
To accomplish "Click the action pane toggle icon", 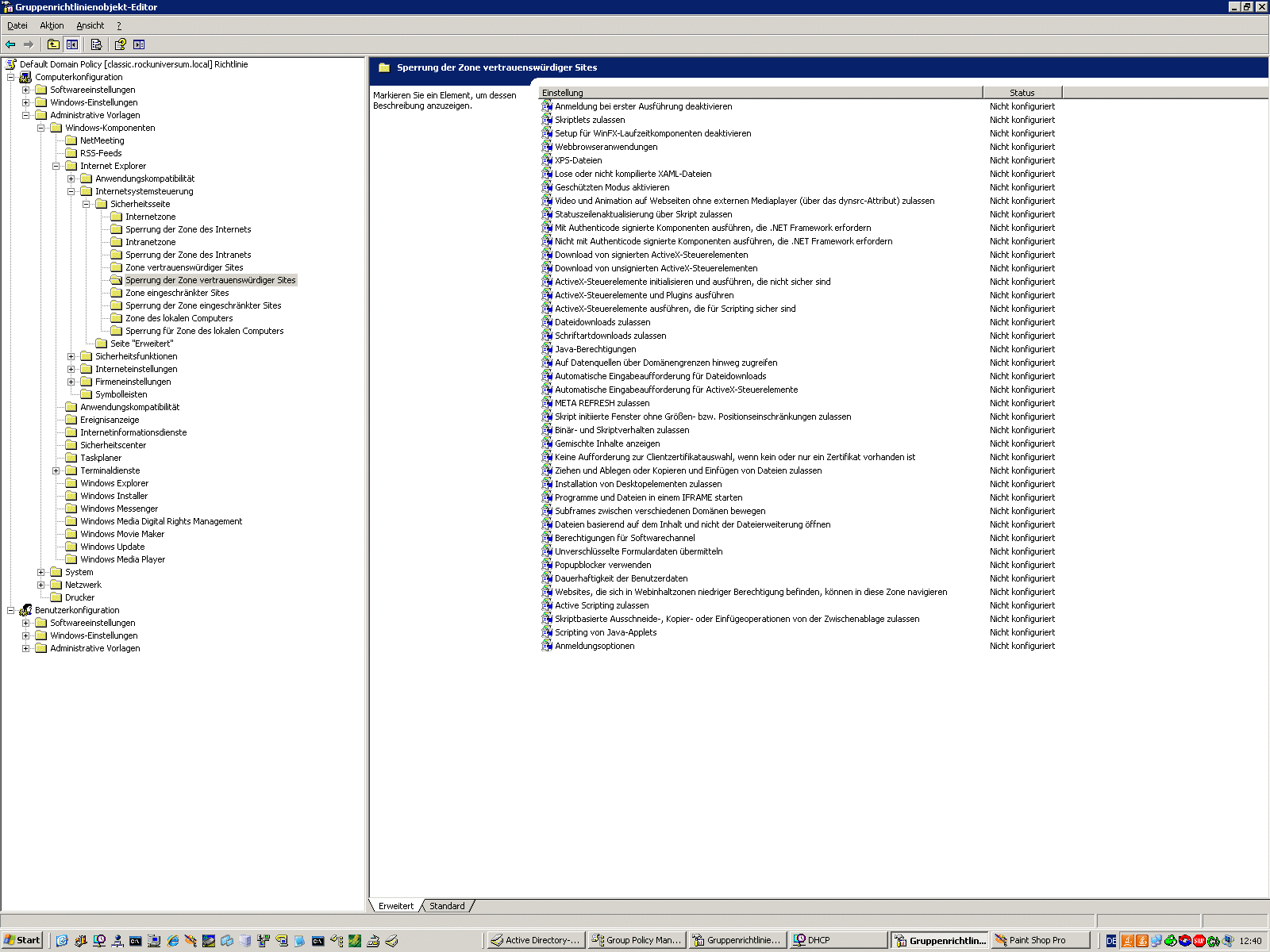I will [139, 44].
